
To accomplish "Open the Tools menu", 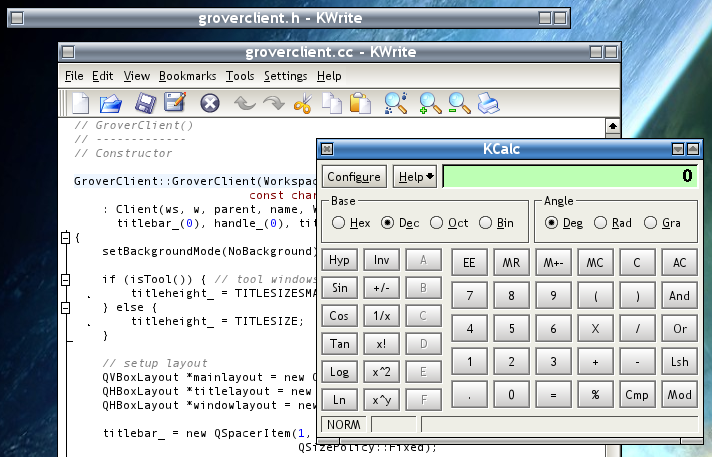I will click(x=240, y=76).
